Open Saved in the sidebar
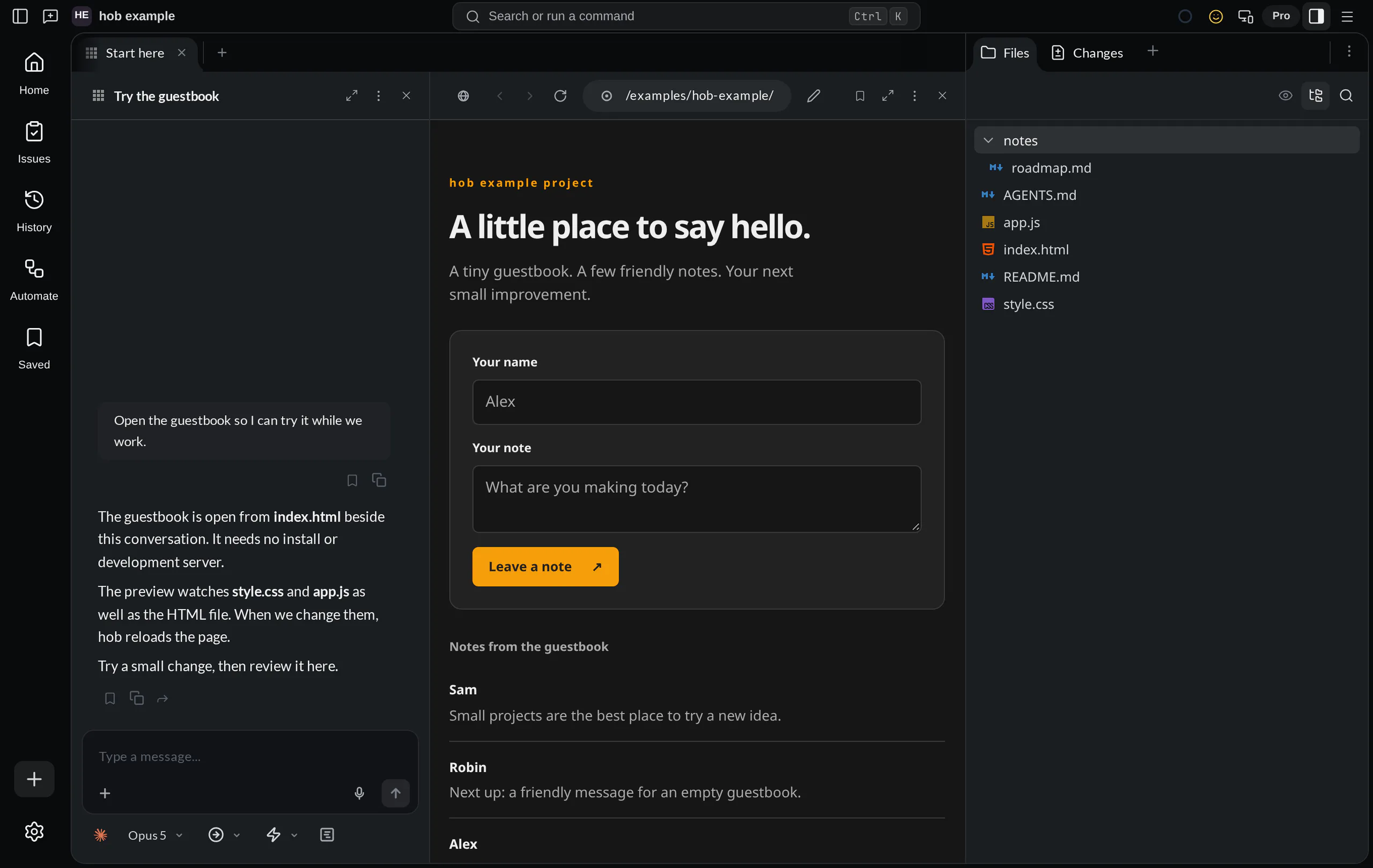 click(34, 348)
